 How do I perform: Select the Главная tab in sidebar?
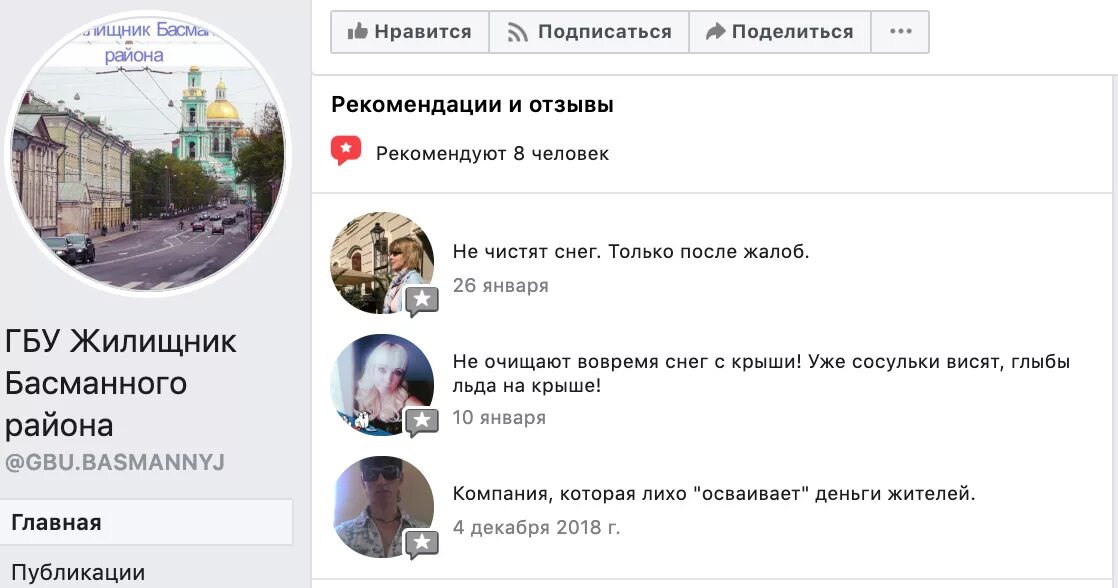pos(146,522)
